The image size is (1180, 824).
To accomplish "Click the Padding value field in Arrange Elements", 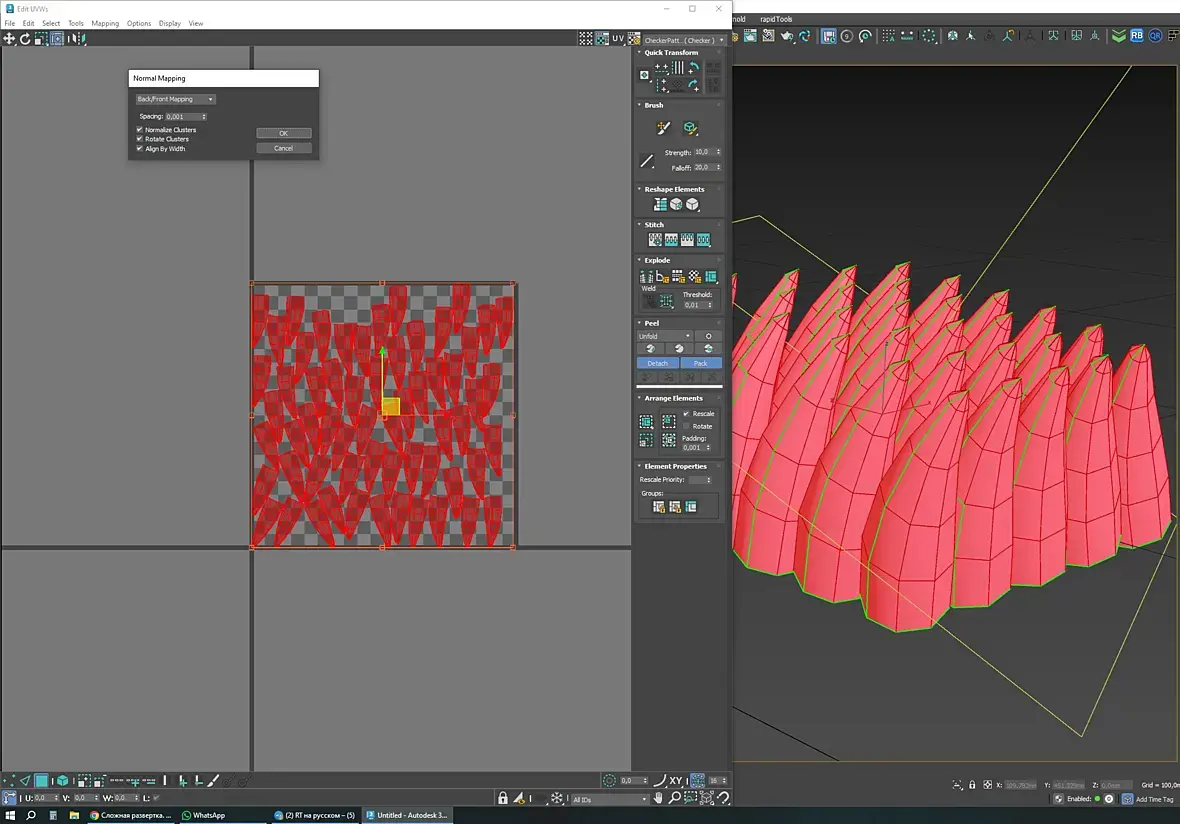I will point(693,448).
